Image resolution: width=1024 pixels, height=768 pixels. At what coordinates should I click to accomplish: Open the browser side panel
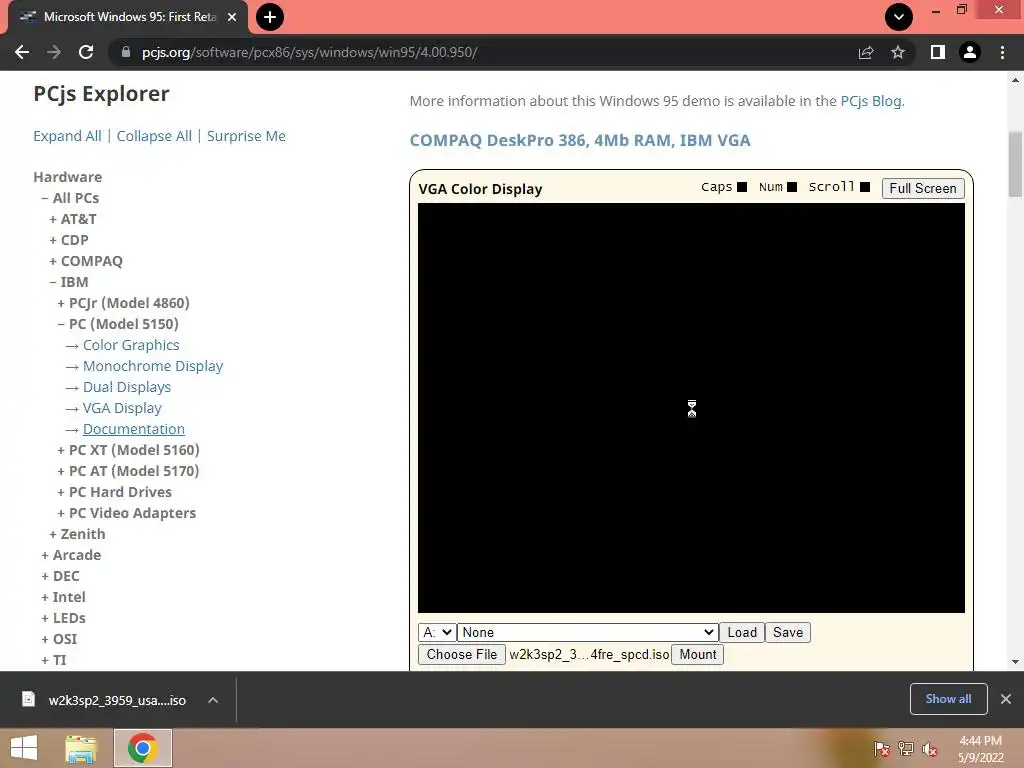[x=938, y=52]
